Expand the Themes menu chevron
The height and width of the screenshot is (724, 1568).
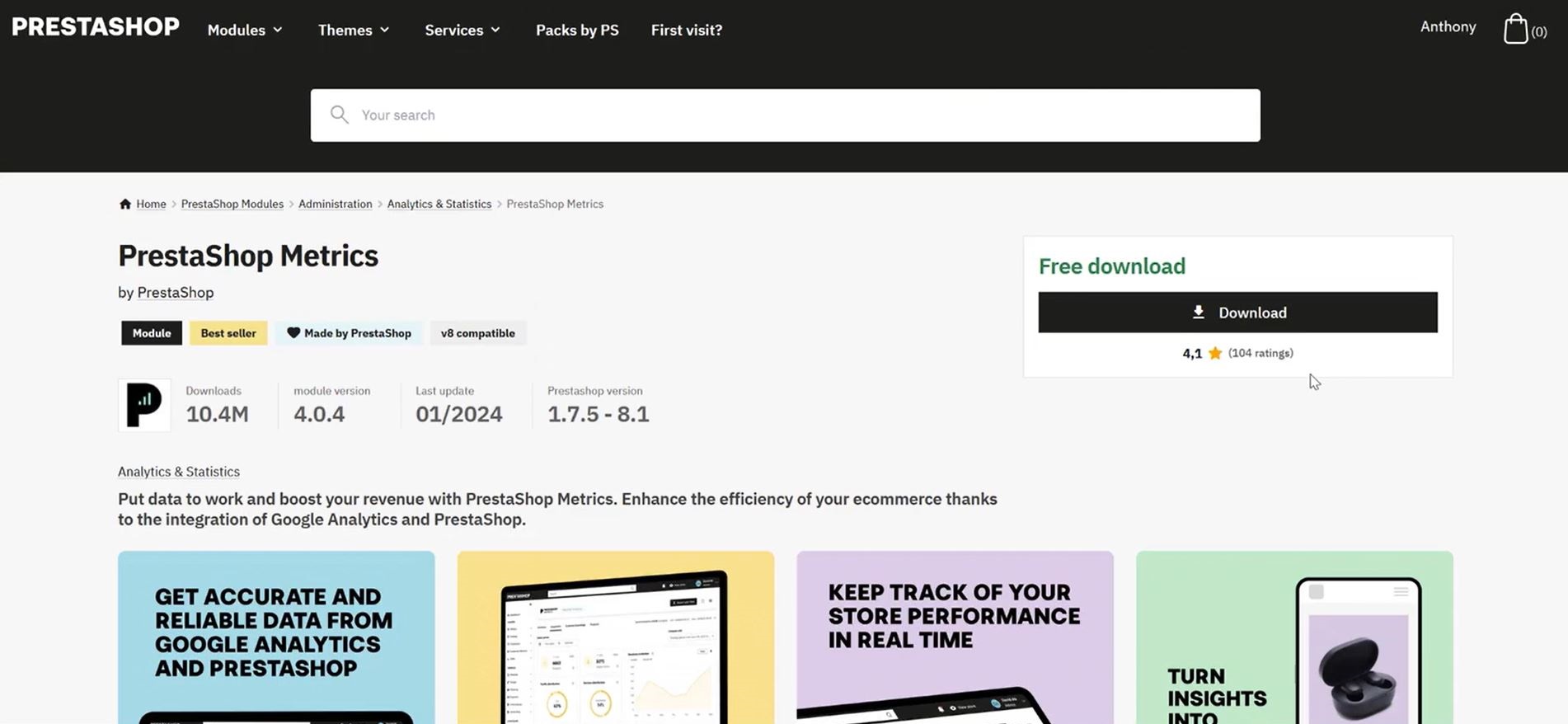(384, 30)
